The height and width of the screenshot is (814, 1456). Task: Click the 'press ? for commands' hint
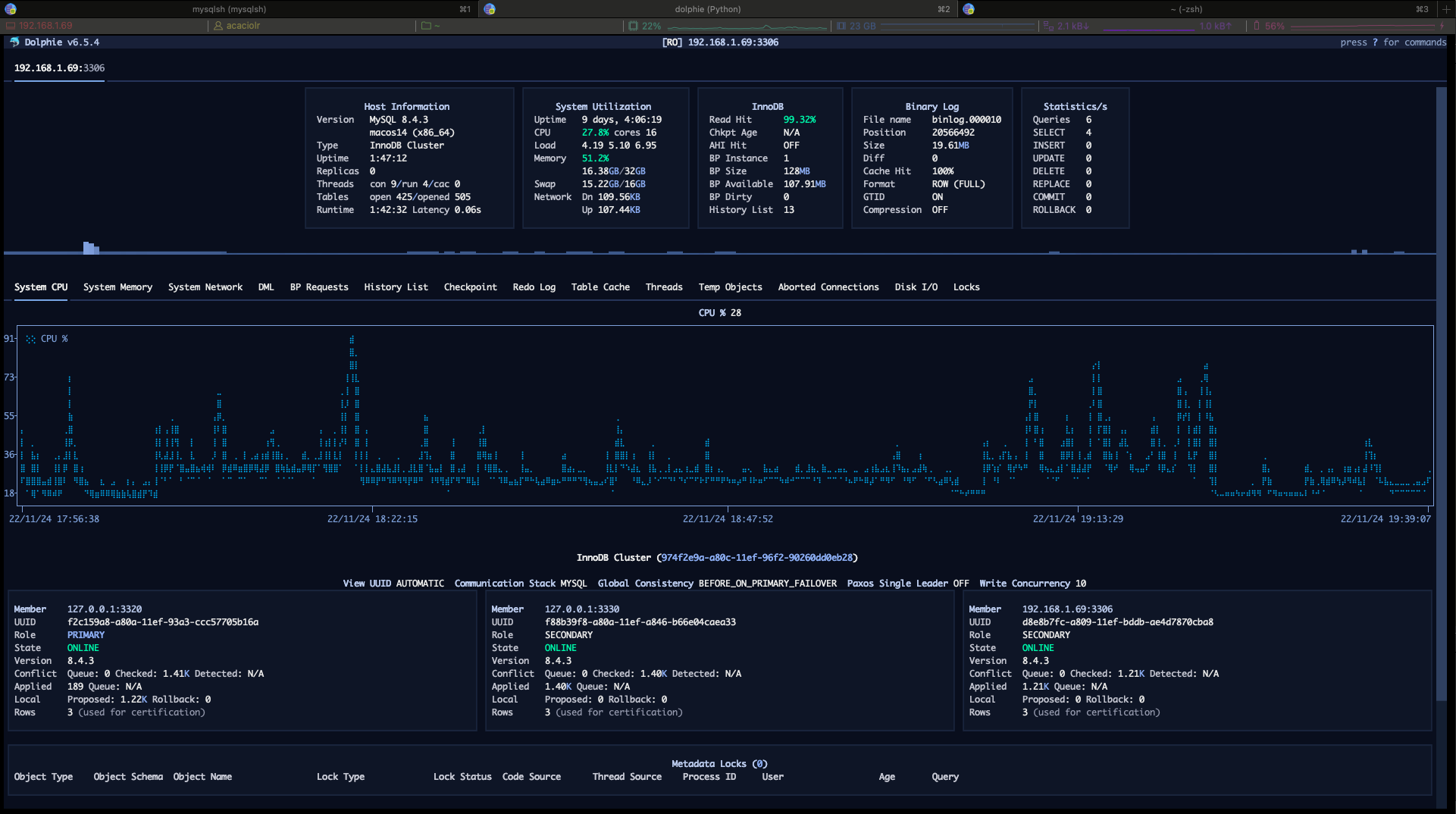(1393, 42)
